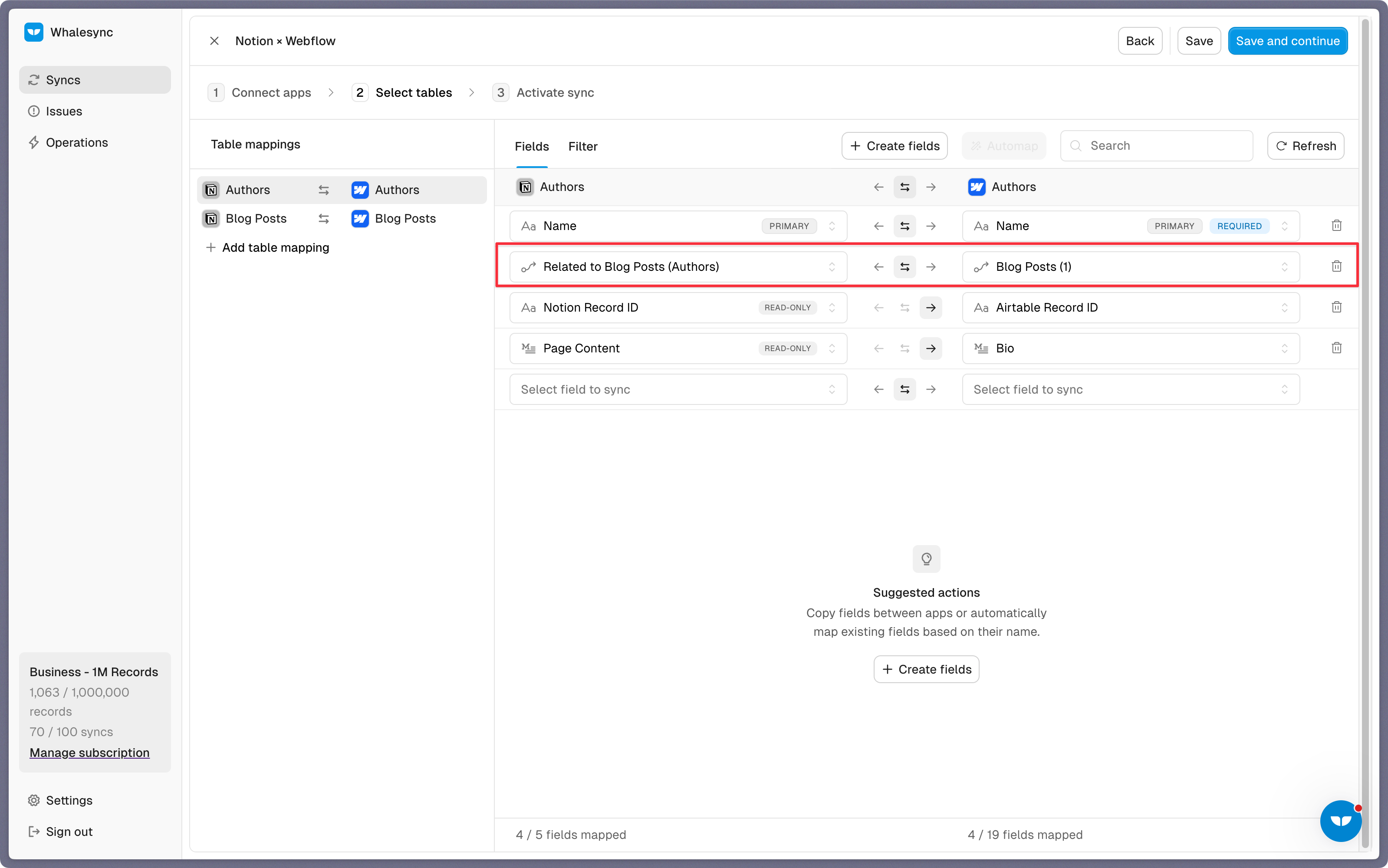1388x868 pixels.
Task: Go to step 1 Connect apps
Action: point(260,92)
